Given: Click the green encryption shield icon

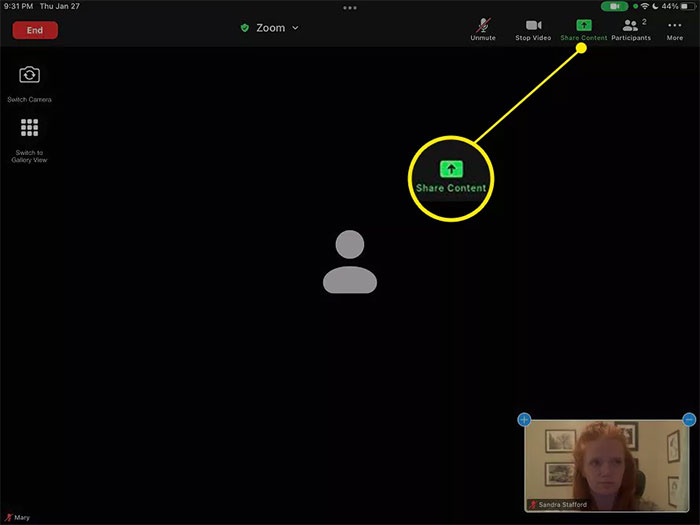Looking at the screenshot, I should pyautogui.click(x=245, y=28).
